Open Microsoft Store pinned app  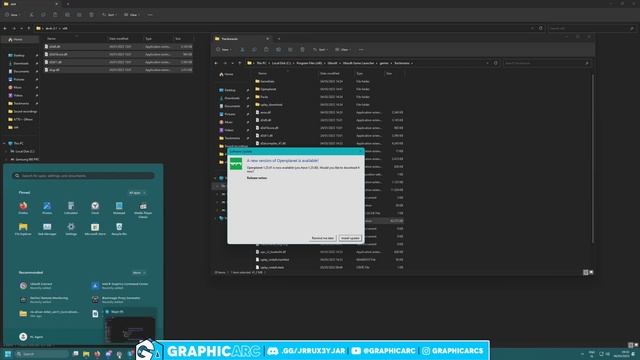[95, 229]
